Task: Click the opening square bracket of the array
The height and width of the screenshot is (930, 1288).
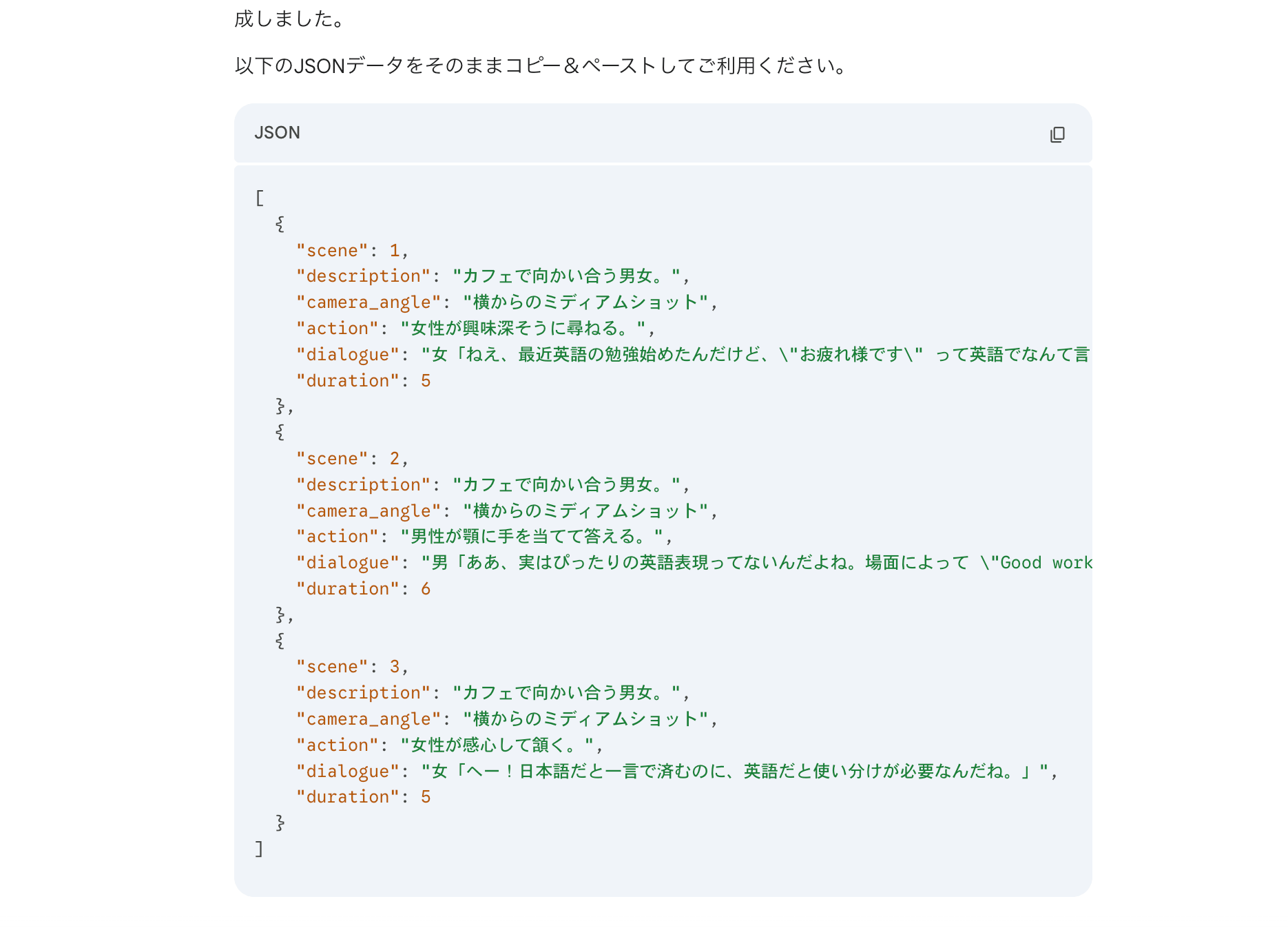Action: 260,198
